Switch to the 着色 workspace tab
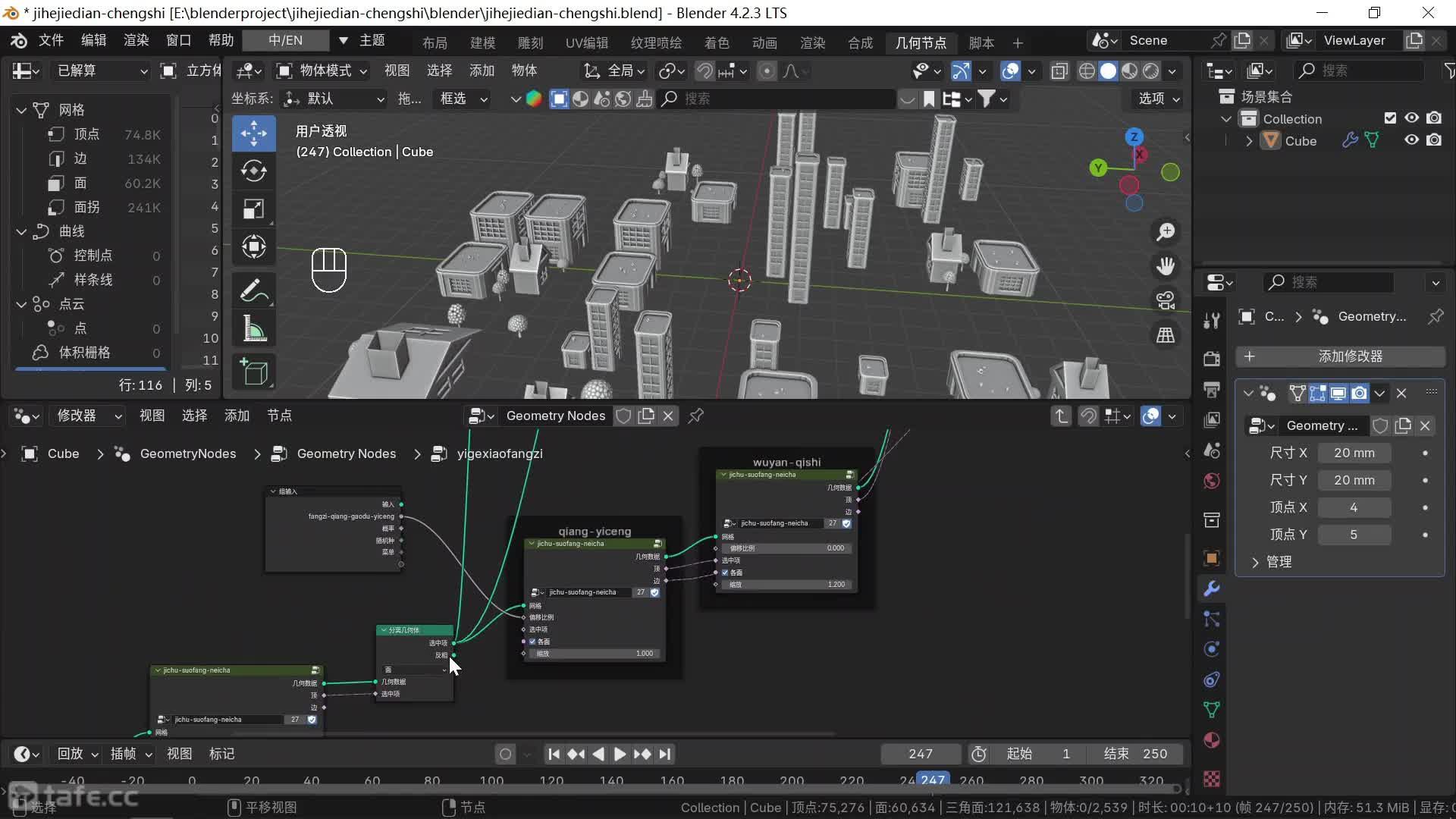 pos(716,42)
